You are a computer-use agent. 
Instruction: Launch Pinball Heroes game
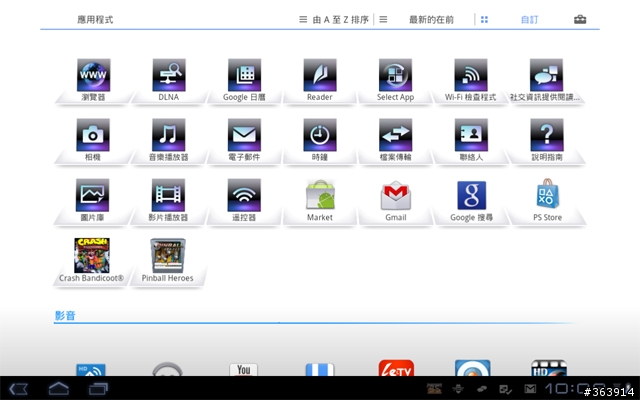coord(167,260)
